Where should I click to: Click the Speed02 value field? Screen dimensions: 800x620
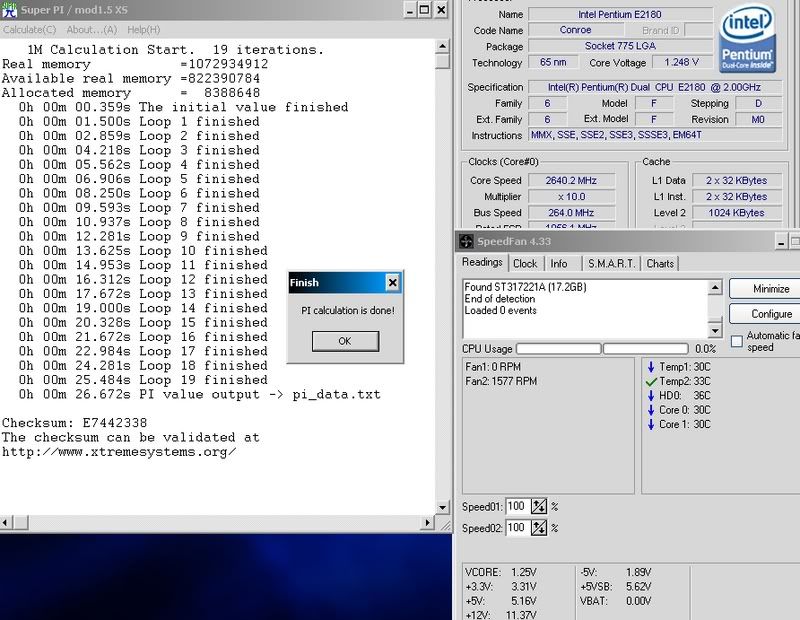(x=518, y=528)
